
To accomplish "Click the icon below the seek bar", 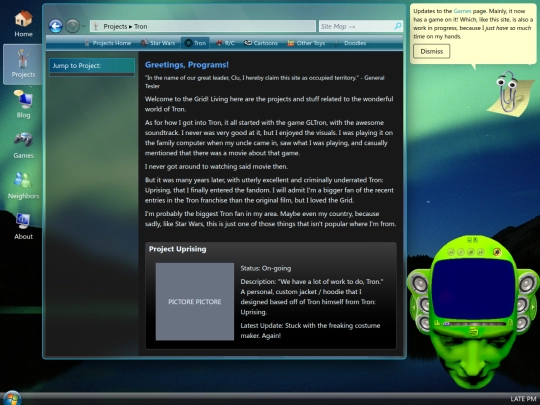I will click(x=474, y=332).
